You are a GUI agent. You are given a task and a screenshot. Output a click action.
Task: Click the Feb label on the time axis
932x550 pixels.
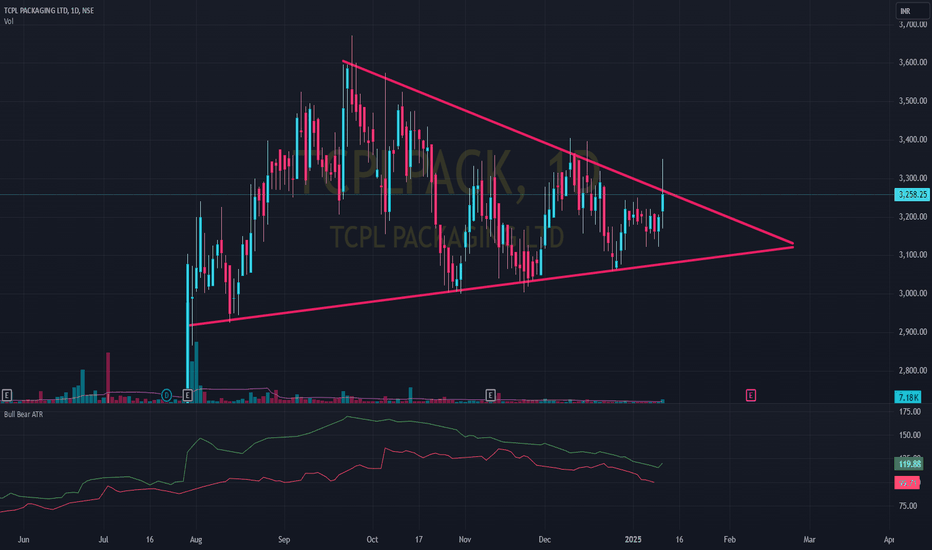pos(729,540)
